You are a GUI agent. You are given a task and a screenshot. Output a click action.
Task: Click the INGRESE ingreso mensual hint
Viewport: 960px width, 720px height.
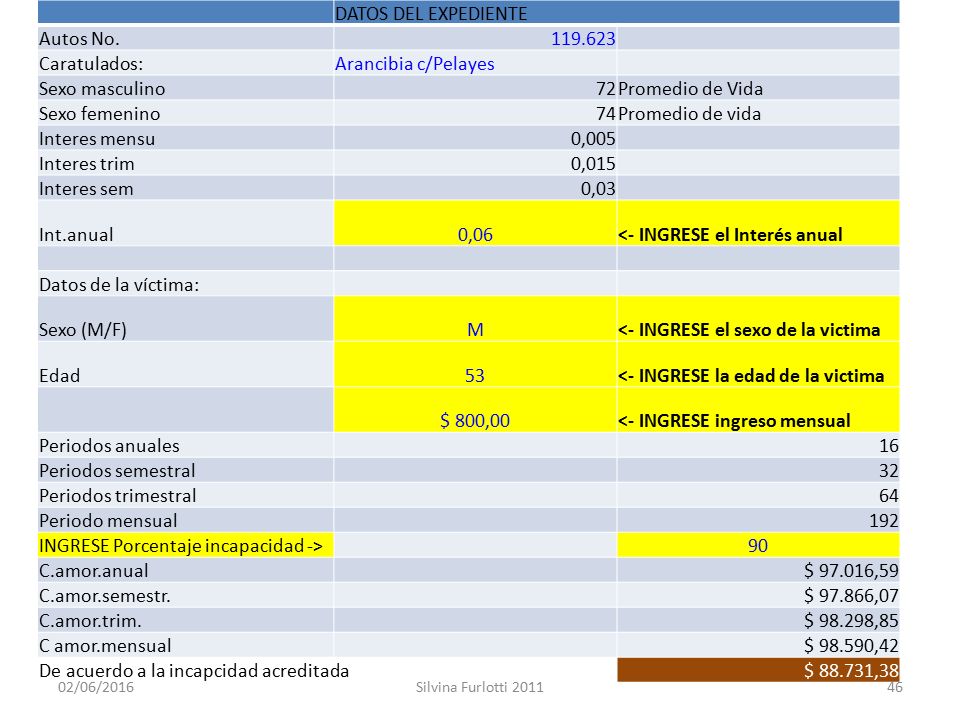[734, 421]
